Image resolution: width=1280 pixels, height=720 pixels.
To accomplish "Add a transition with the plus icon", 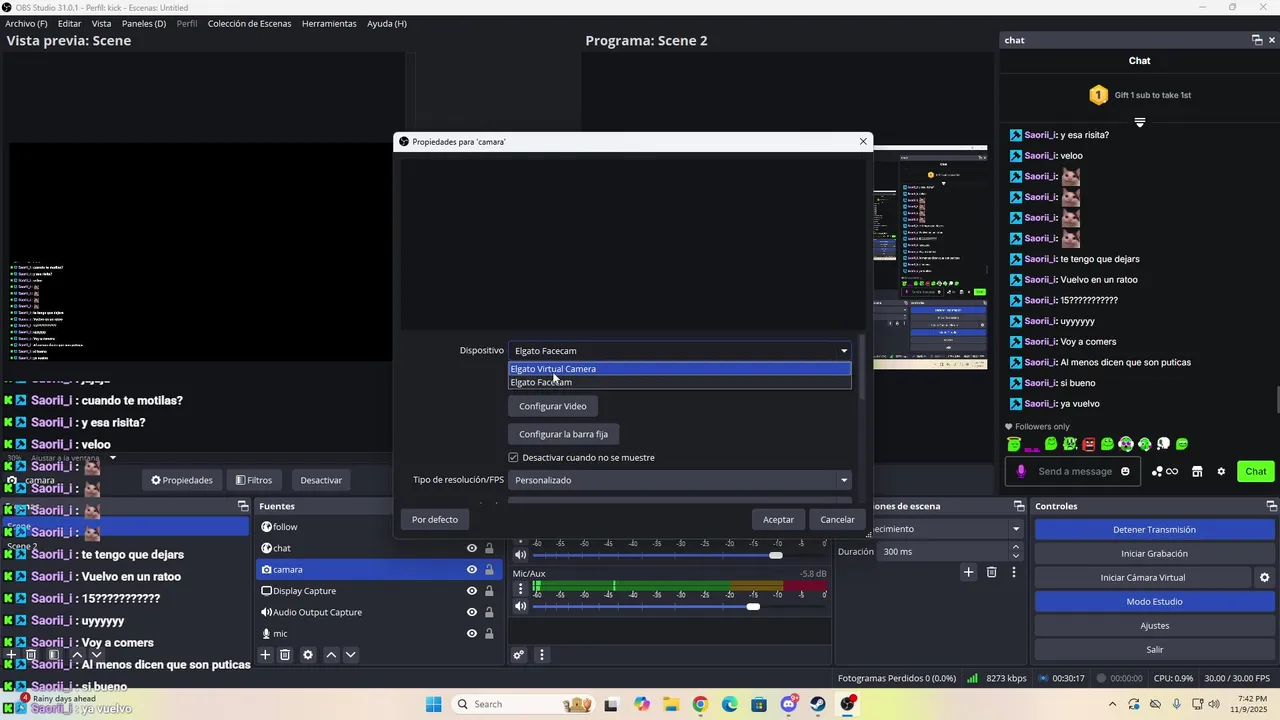I will point(968,572).
